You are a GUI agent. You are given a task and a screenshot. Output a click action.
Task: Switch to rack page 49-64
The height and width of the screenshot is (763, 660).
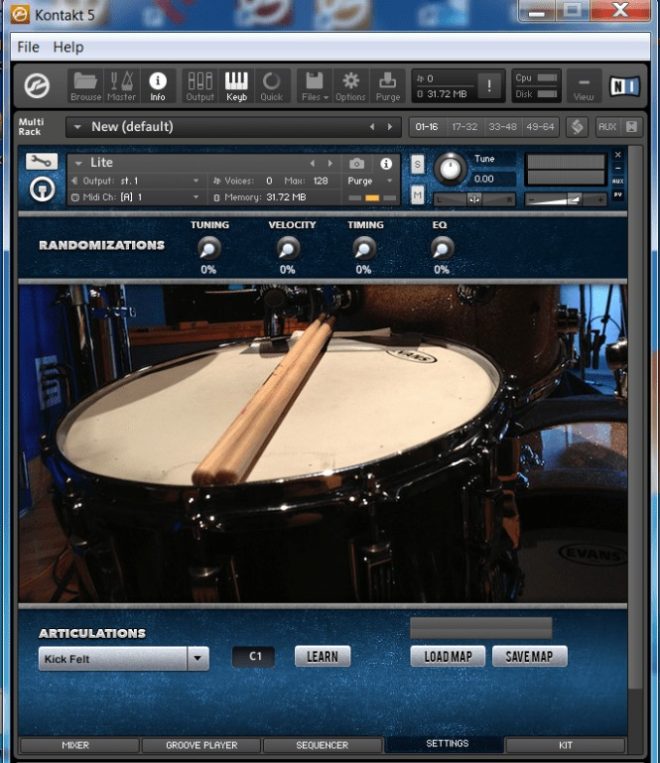click(540, 127)
